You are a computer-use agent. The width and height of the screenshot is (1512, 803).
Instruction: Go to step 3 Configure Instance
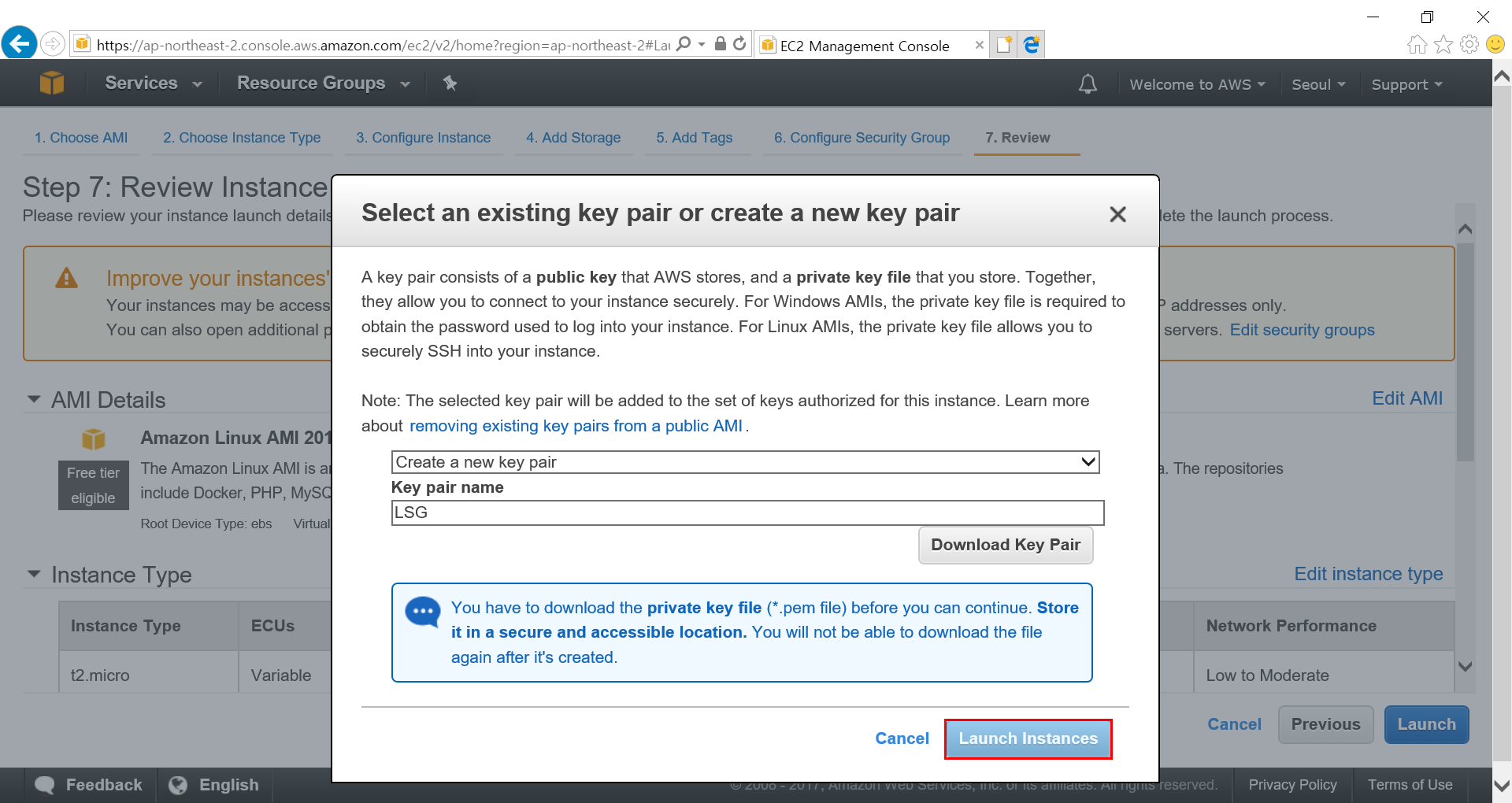424,138
